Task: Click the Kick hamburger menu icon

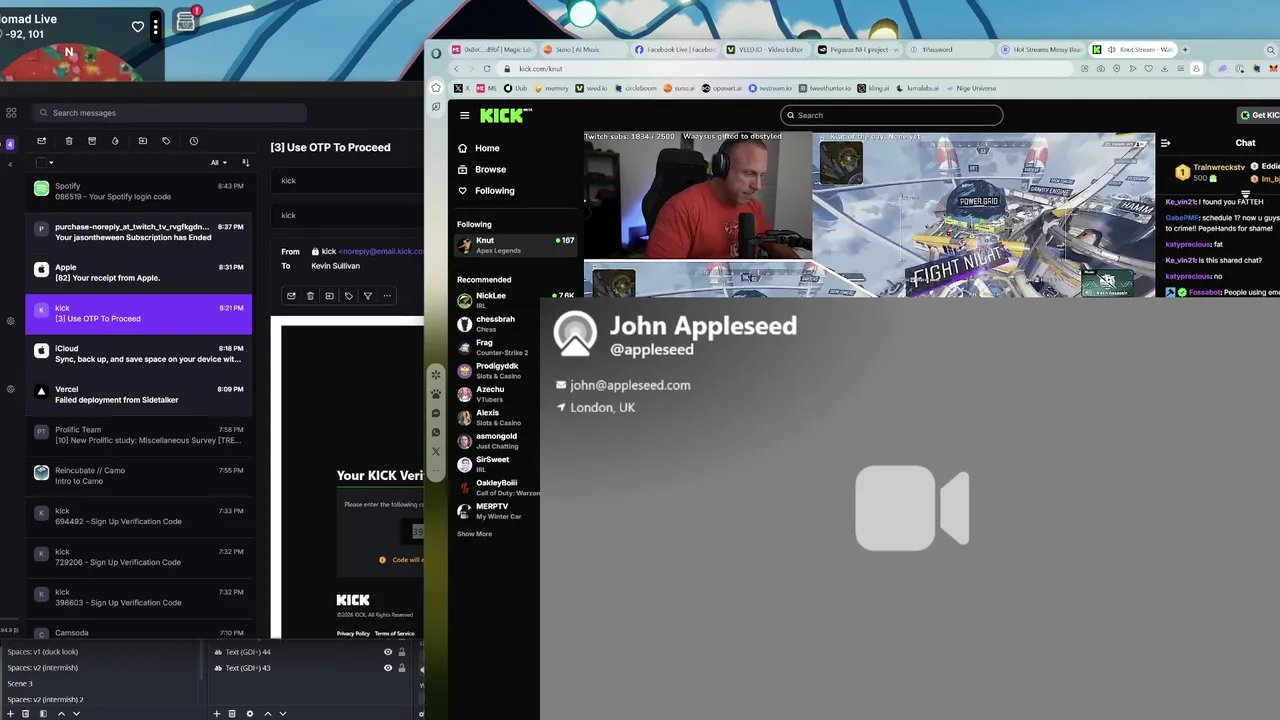Action: click(x=464, y=115)
